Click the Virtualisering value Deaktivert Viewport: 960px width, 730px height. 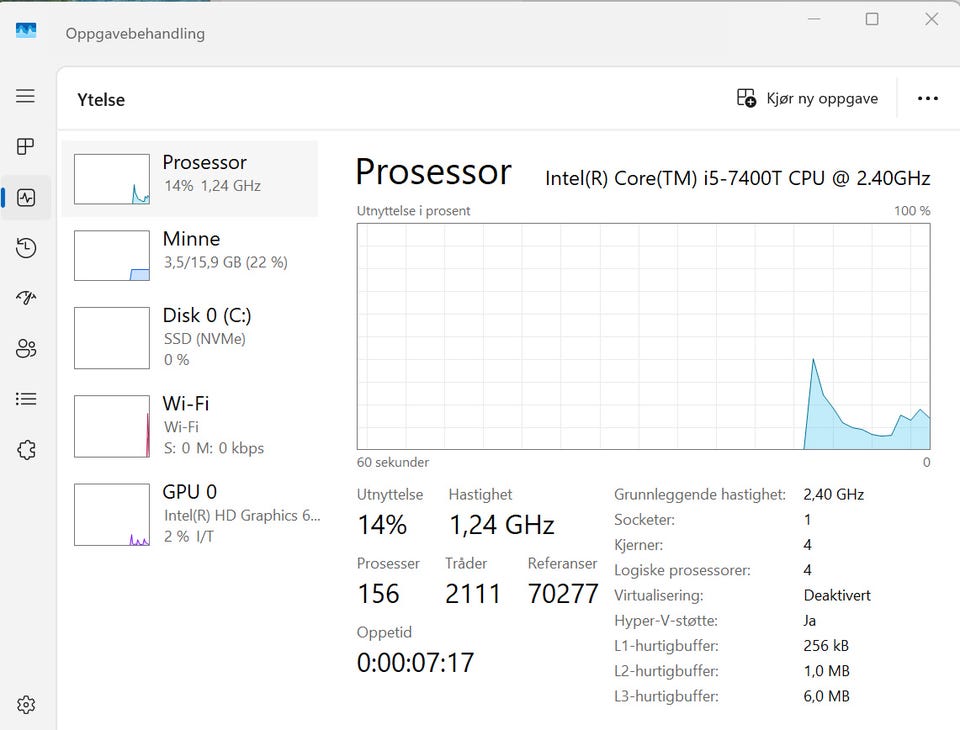[x=837, y=595]
